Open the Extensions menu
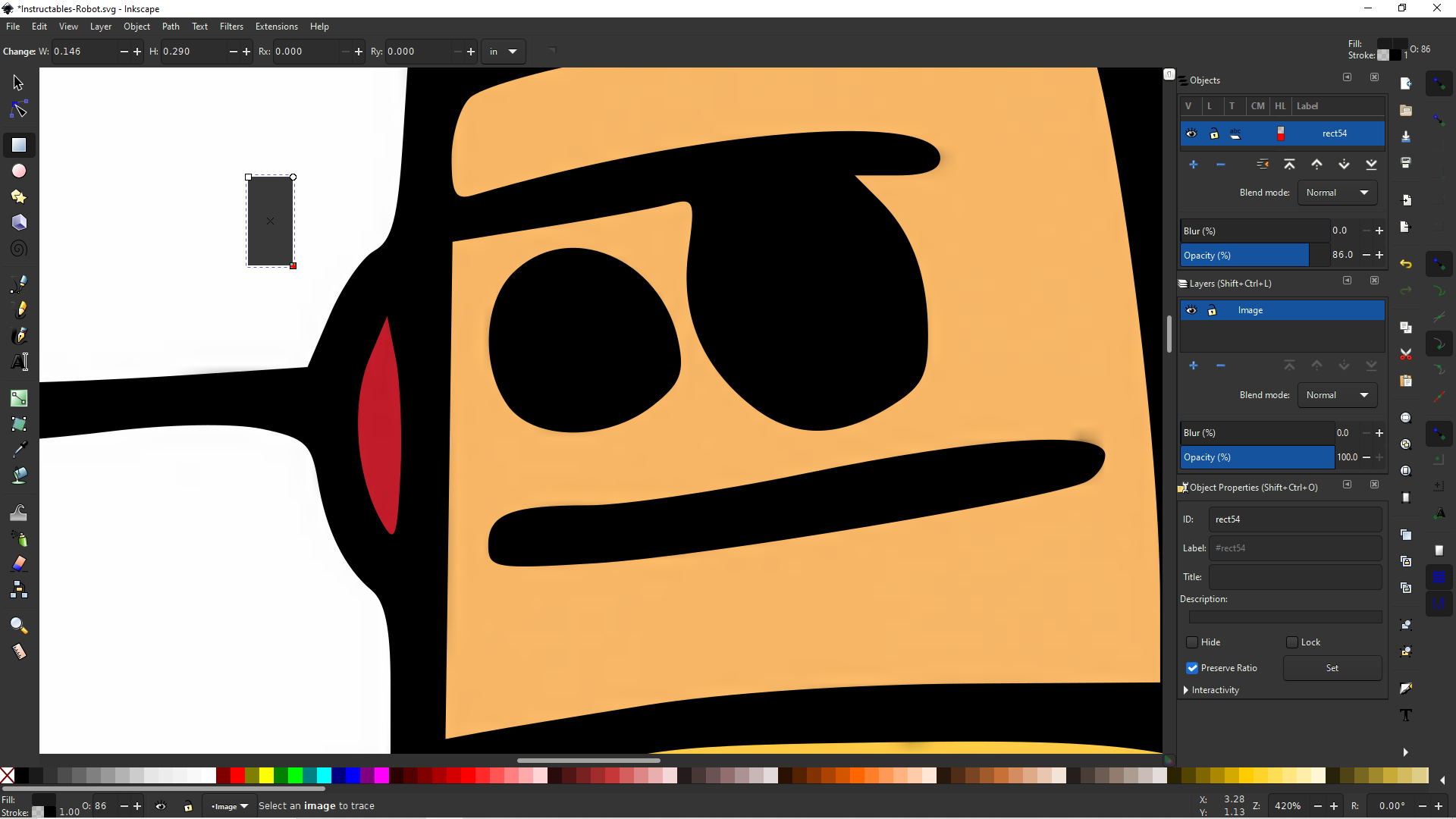Image resolution: width=1456 pixels, height=819 pixels. (277, 27)
